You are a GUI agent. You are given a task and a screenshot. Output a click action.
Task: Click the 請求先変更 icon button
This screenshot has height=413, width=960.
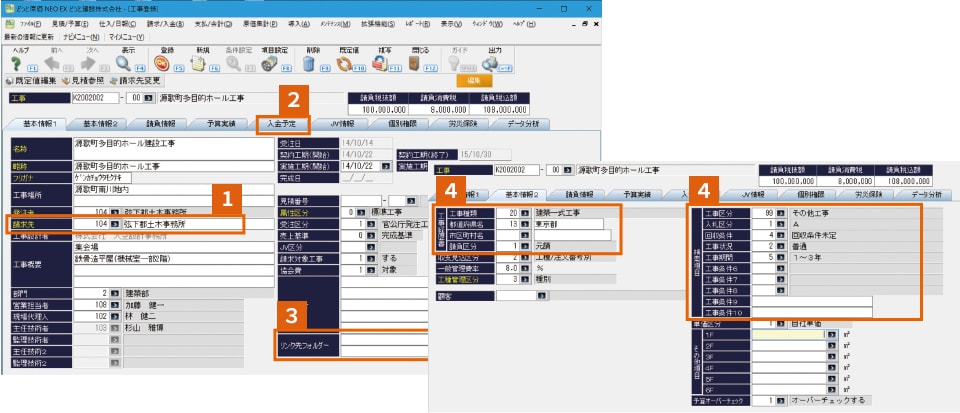pyautogui.click(x=135, y=81)
